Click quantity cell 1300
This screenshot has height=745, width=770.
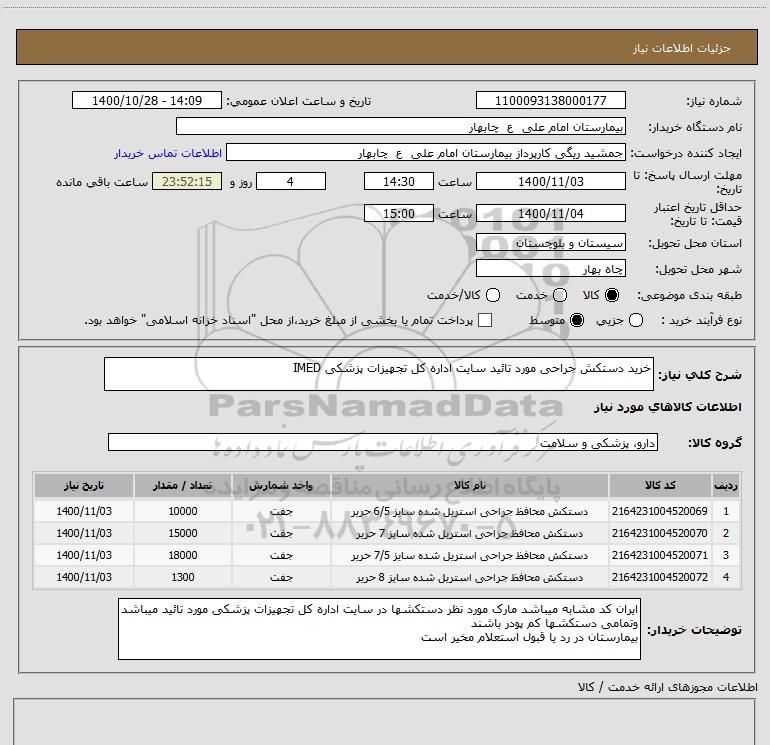pyautogui.click(x=183, y=578)
